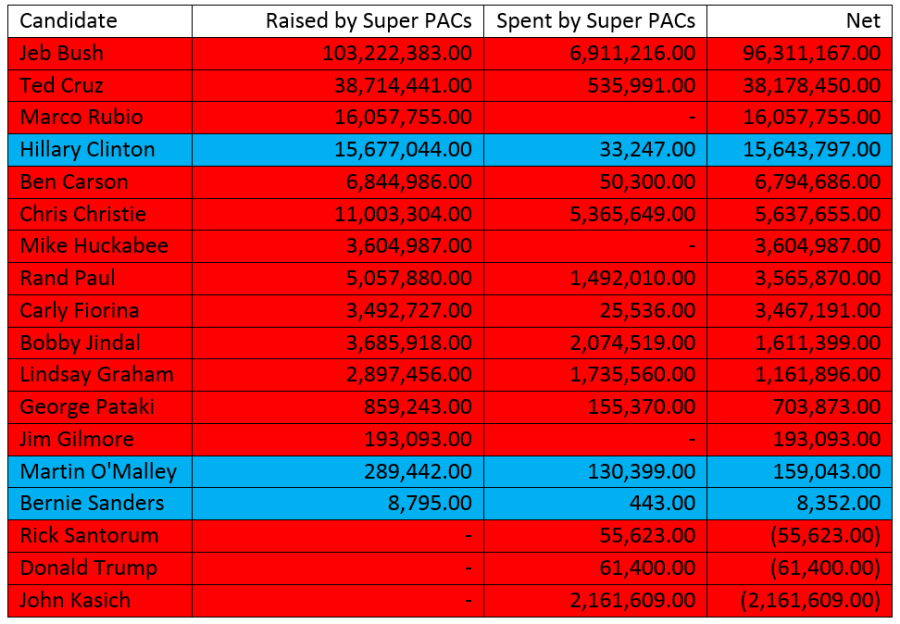Select the Martin O'Malley name cell
This screenshot has height=624, width=900.
(98, 471)
